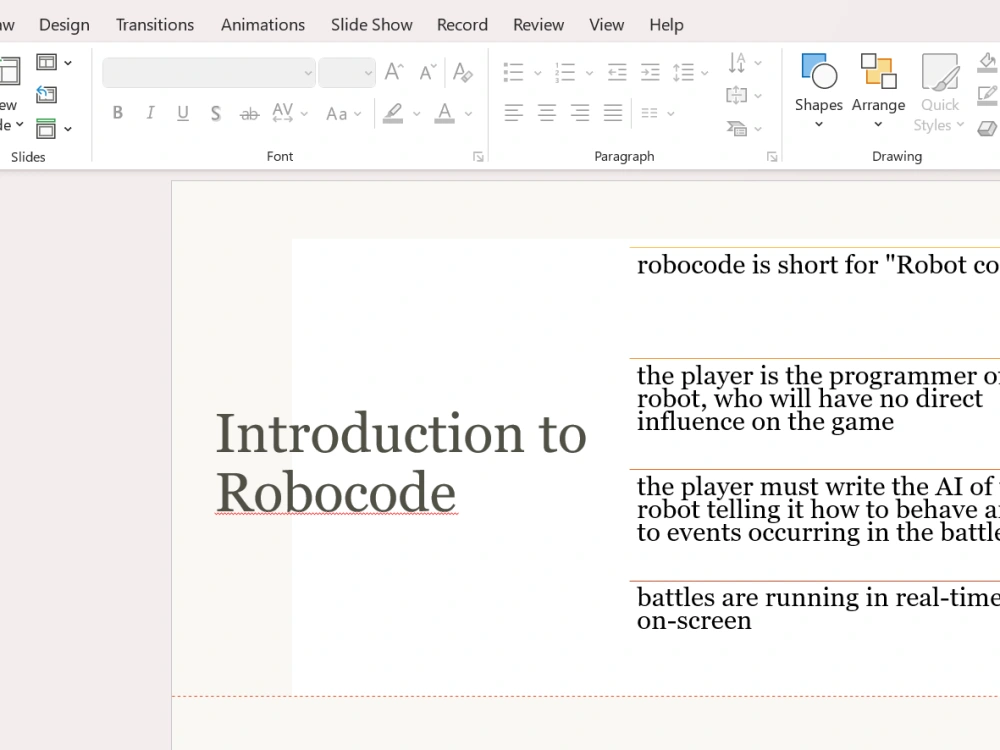Open the Align Text options
The image size is (1000, 750).
pyautogui.click(x=744, y=96)
